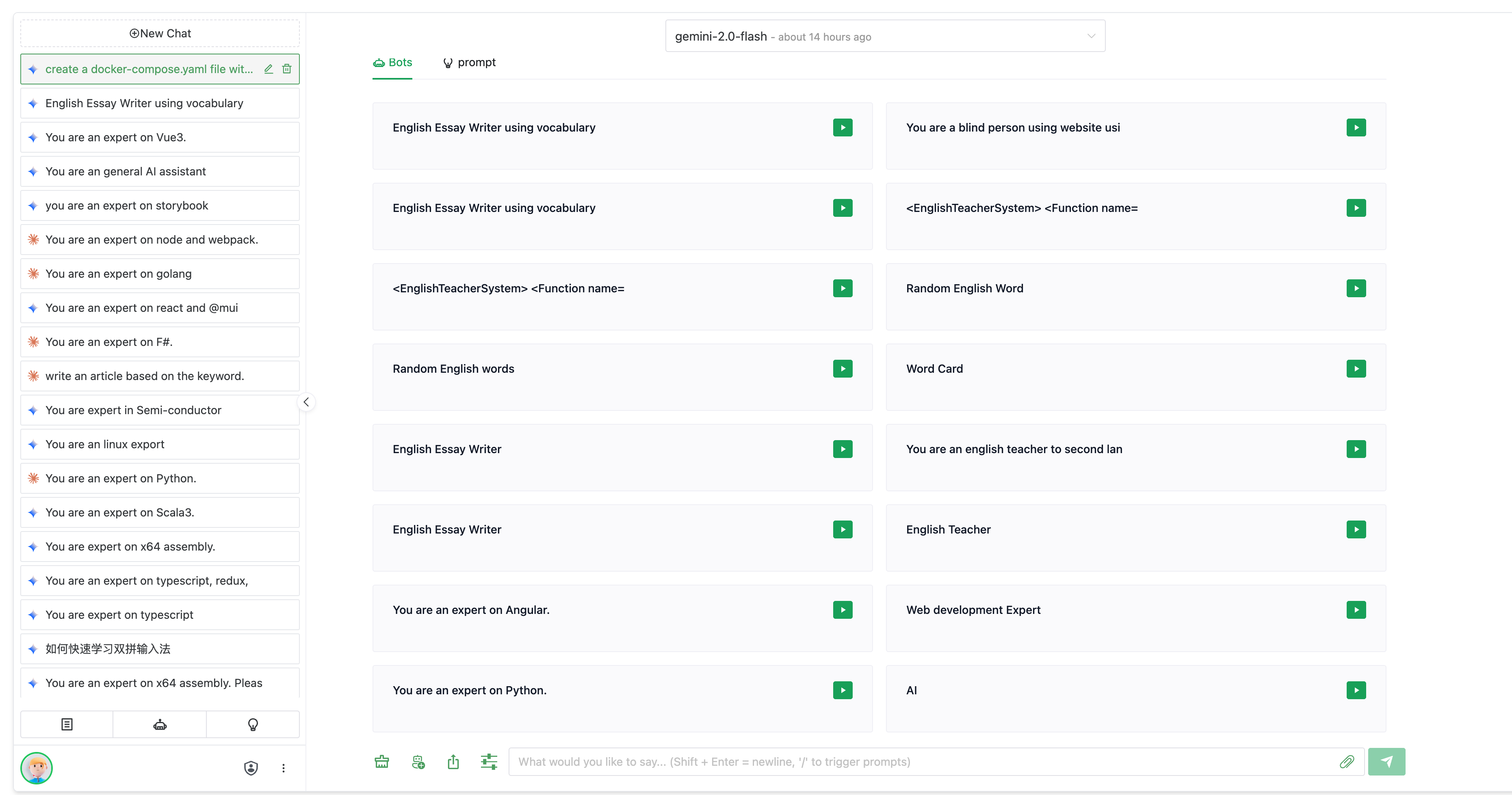Open chat 'write an article based on the keyword.'
1512x795 pixels.
coord(160,376)
